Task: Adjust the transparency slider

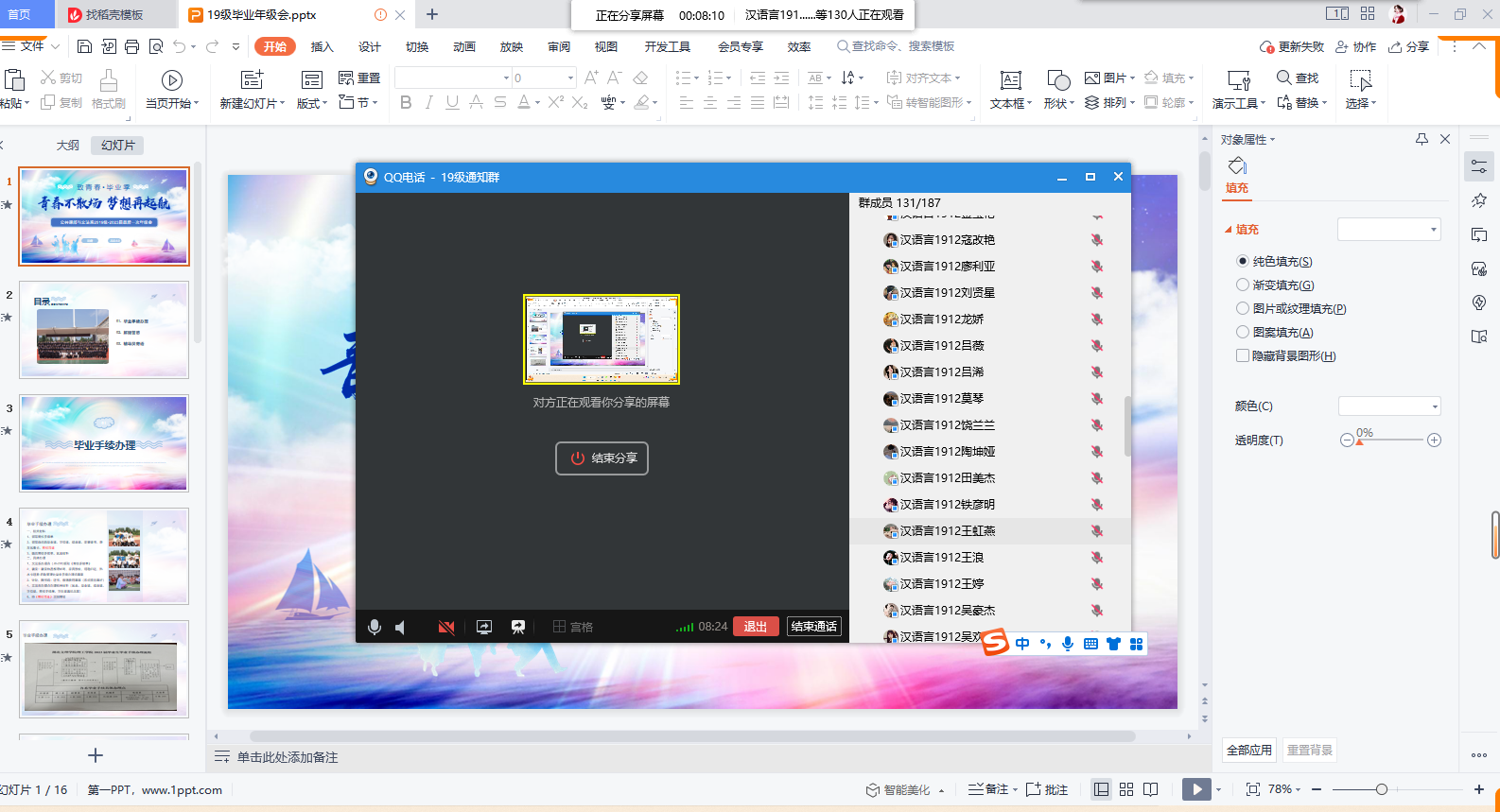Action: pyautogui.click(x=1360, y=441)
